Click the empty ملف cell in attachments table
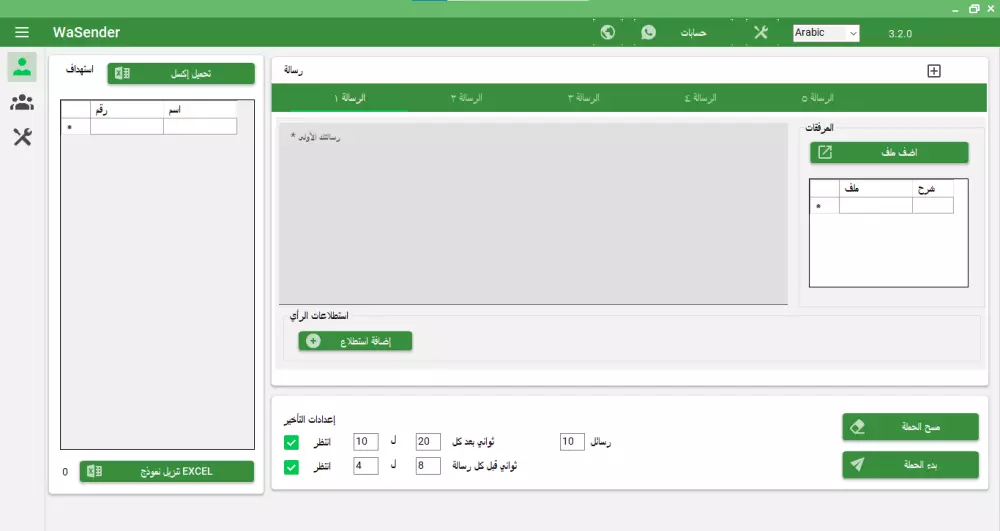 (x=876, y=205)
